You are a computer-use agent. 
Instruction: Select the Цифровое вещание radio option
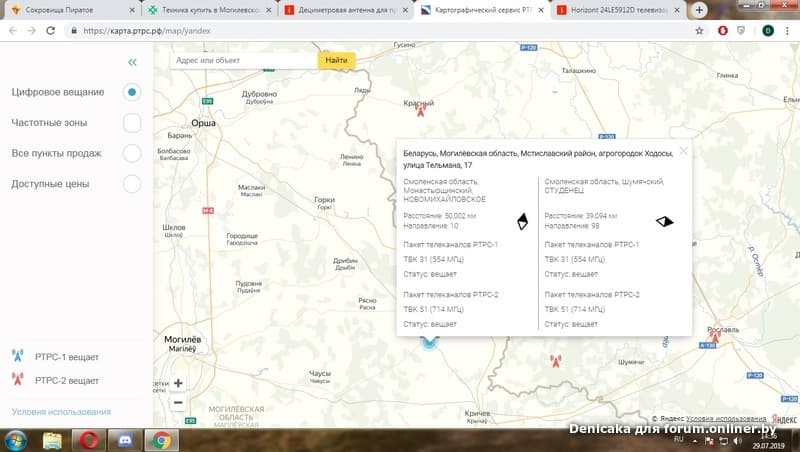point(132,92)
